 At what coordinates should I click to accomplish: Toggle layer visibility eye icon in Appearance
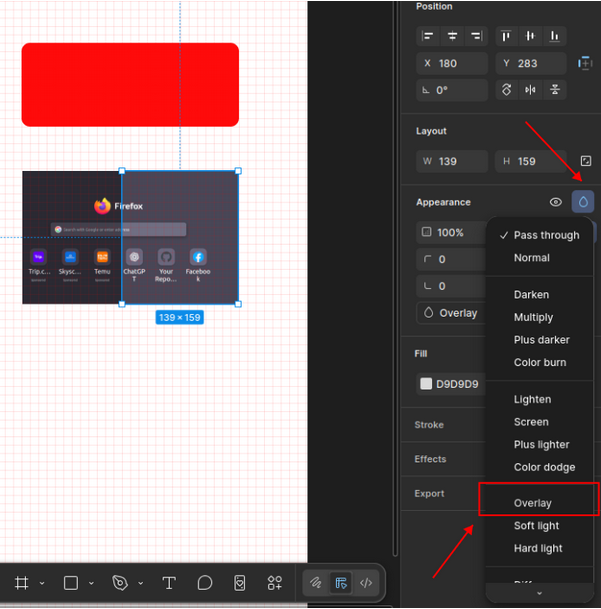[x=556, y=202]
